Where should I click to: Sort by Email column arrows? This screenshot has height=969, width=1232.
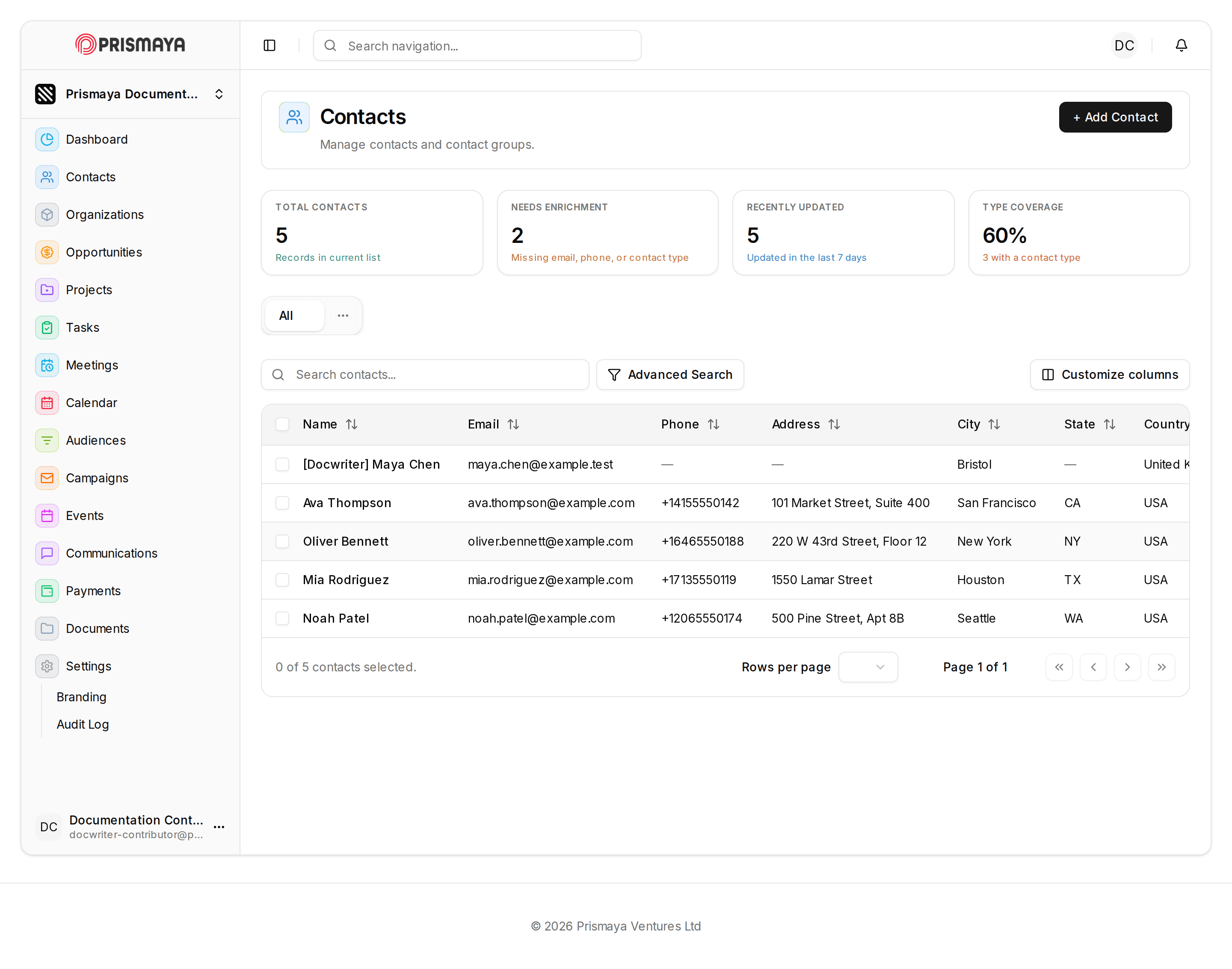pos(514,424)
